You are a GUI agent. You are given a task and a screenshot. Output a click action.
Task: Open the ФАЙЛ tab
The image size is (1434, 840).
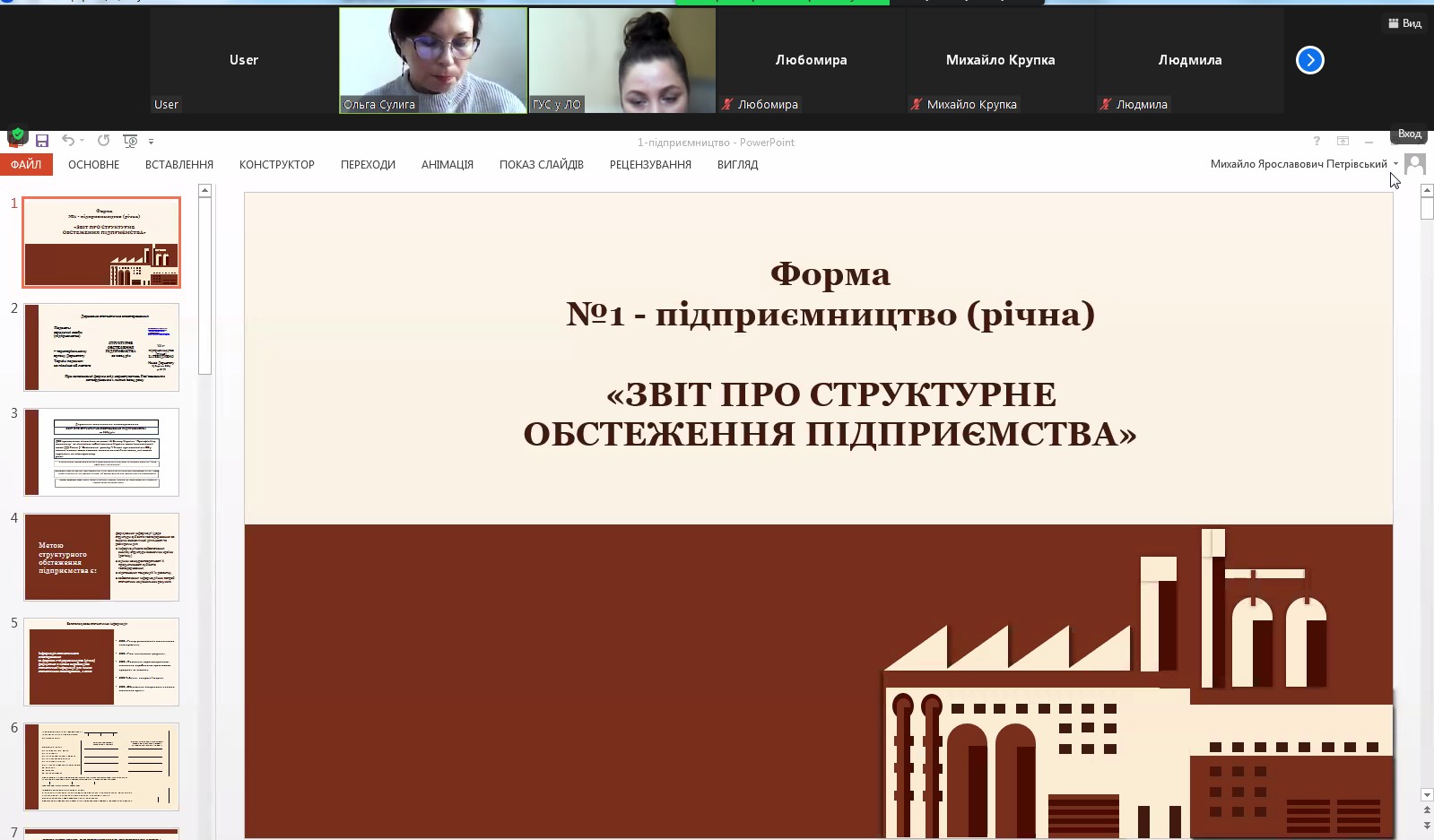(x=26, y=165)
